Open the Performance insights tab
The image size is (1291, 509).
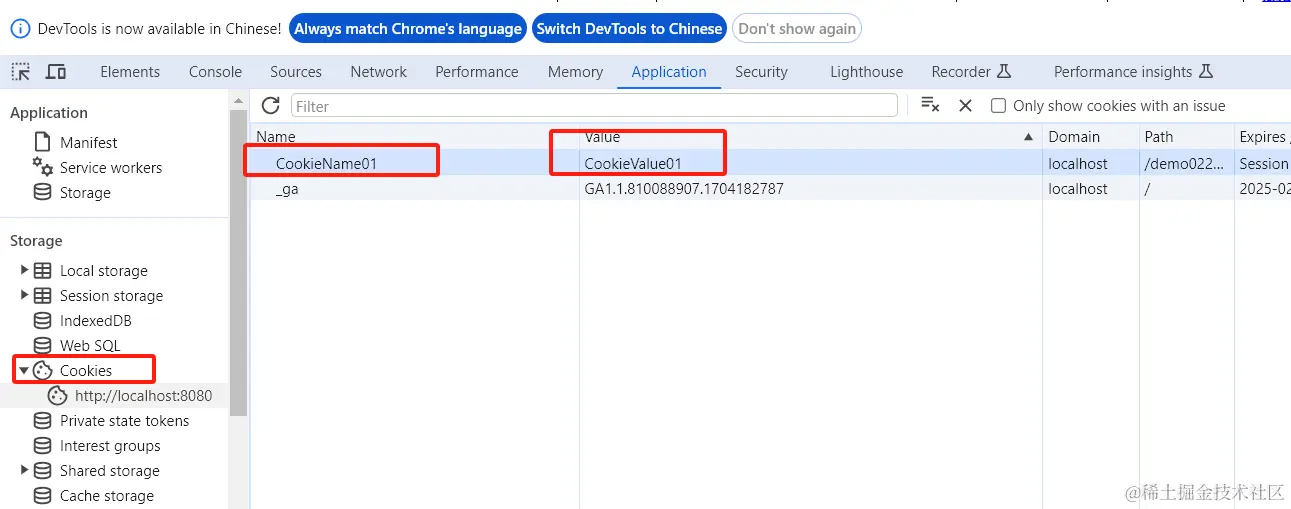tap(1133, 72)
